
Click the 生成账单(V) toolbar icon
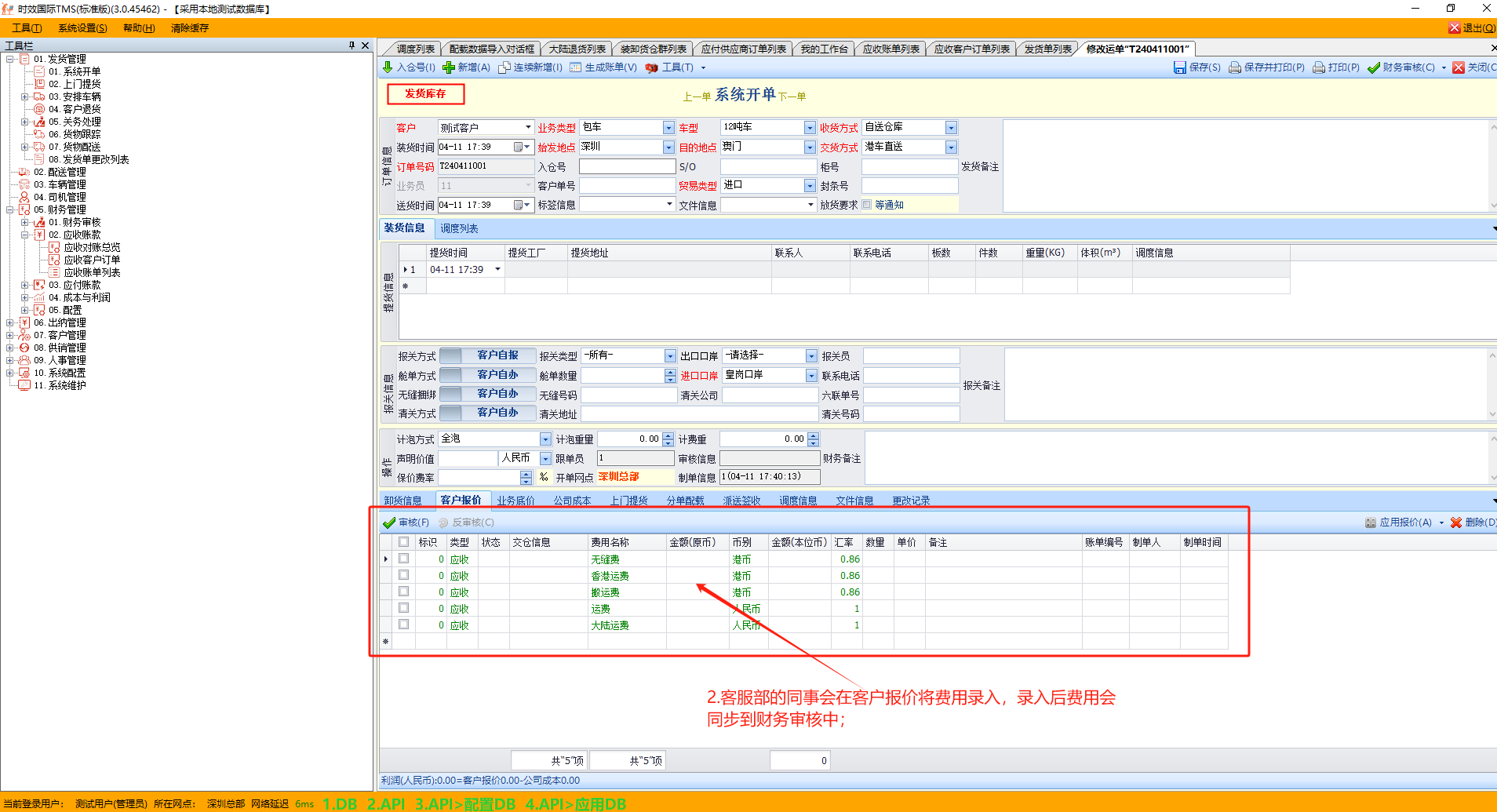tap(576, 67)
